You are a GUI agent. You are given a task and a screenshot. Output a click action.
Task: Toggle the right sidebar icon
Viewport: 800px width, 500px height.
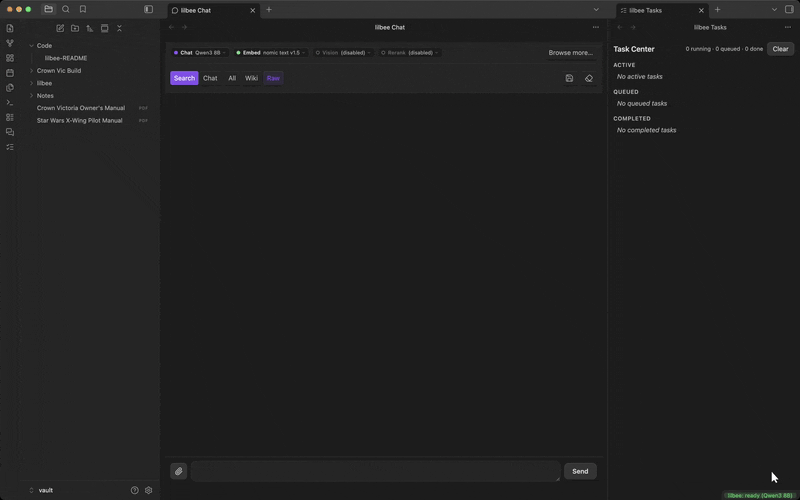[x=789, y=9]
